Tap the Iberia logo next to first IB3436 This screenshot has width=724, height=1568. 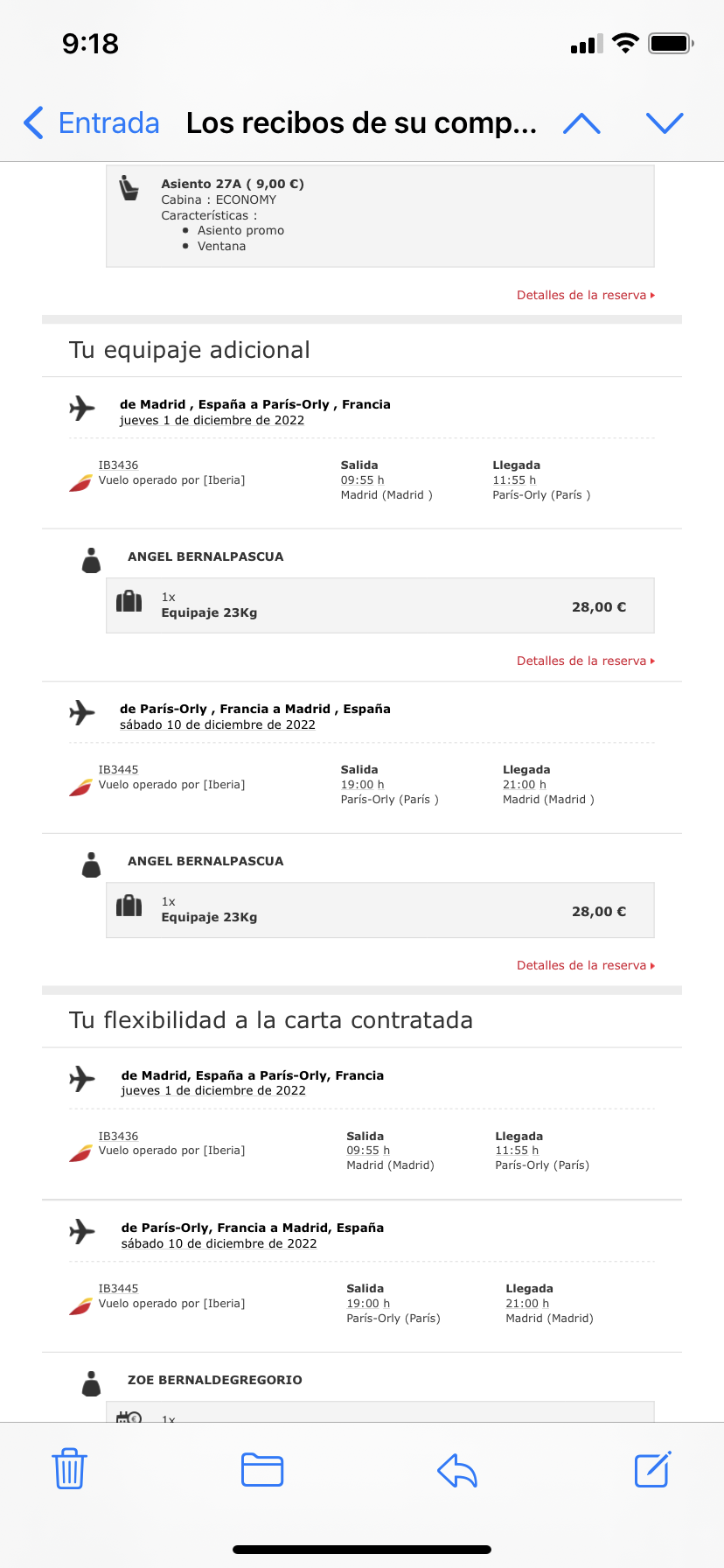coord(80,482)
